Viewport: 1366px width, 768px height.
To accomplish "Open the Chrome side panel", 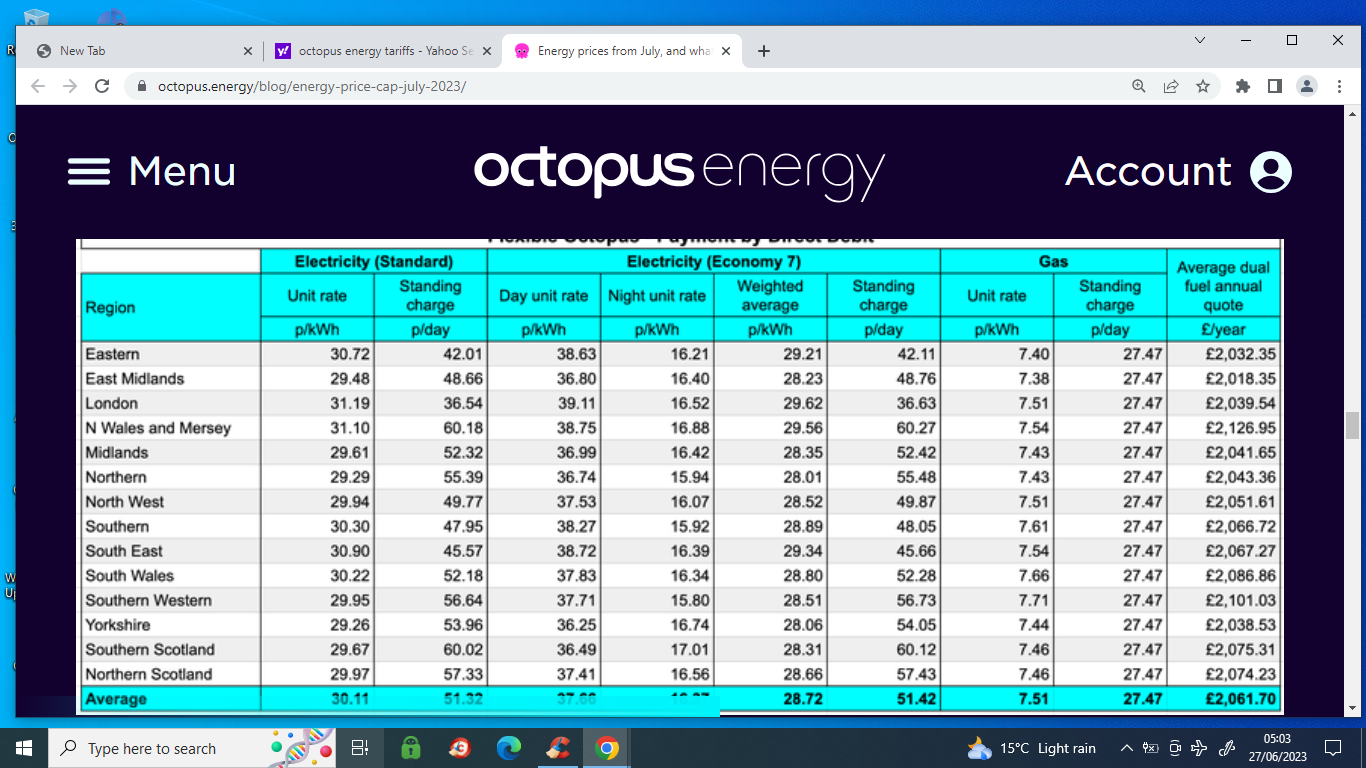I will pos(1274,86).
